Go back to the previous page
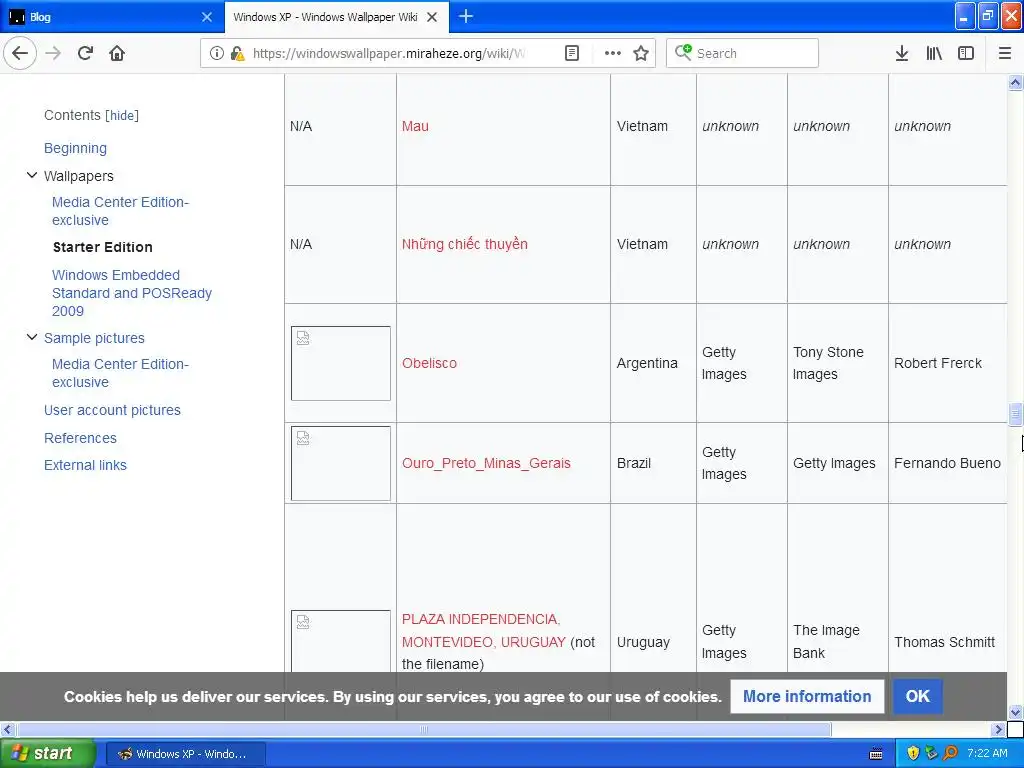Image resolution: width=1024 pixels, height=768 pixels. point(20,53)
